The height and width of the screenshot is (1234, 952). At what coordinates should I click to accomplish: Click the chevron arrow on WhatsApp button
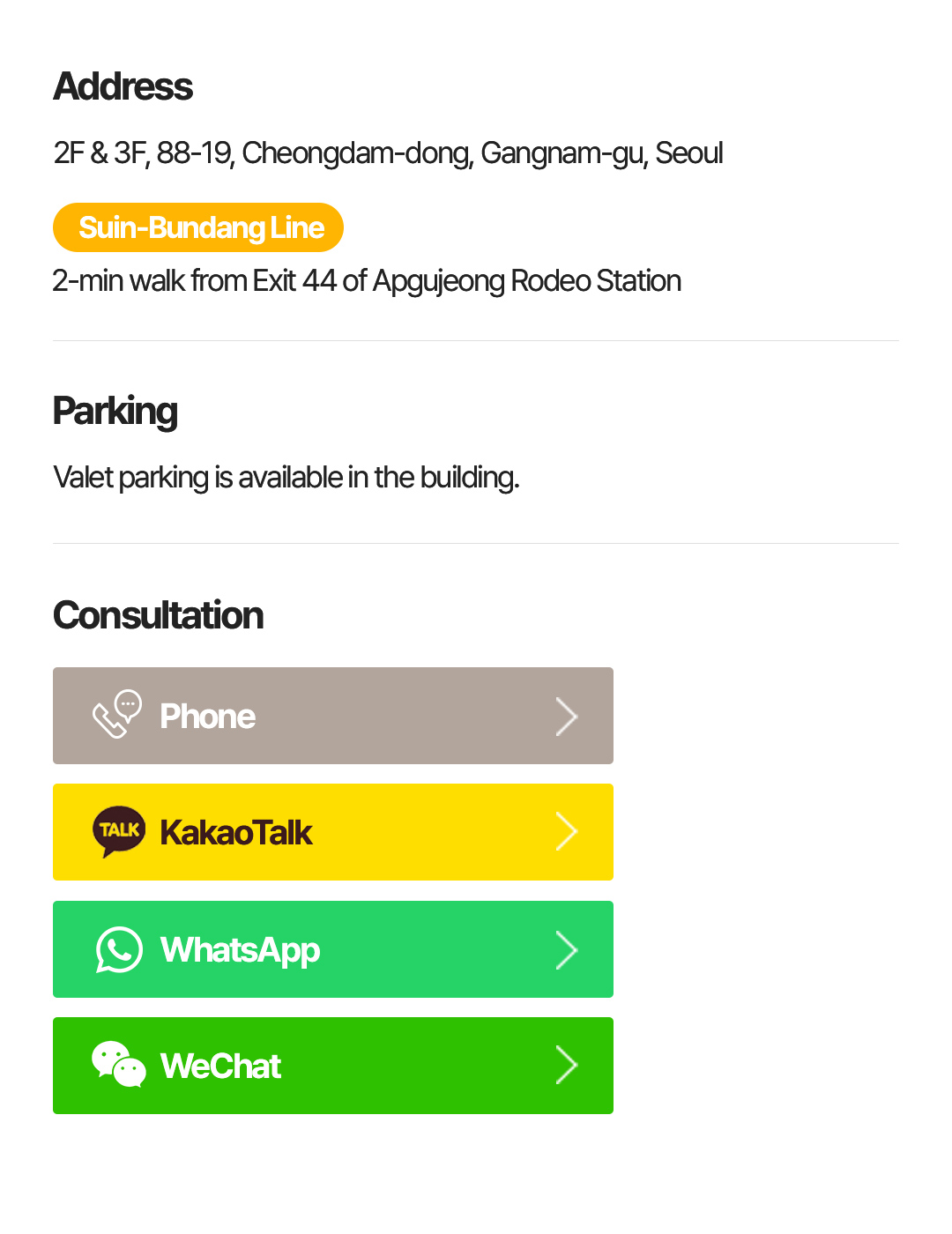point(566,950)
